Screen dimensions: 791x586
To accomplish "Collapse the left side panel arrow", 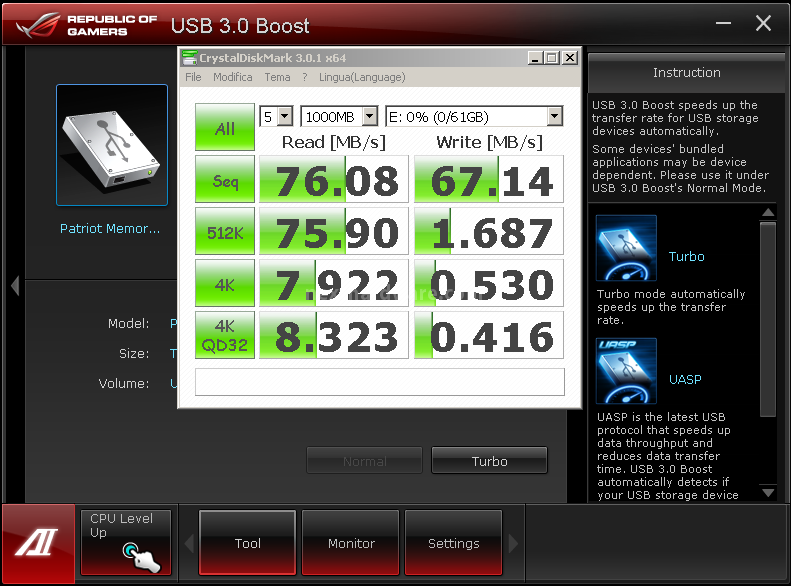I will [x=15, y=285].
